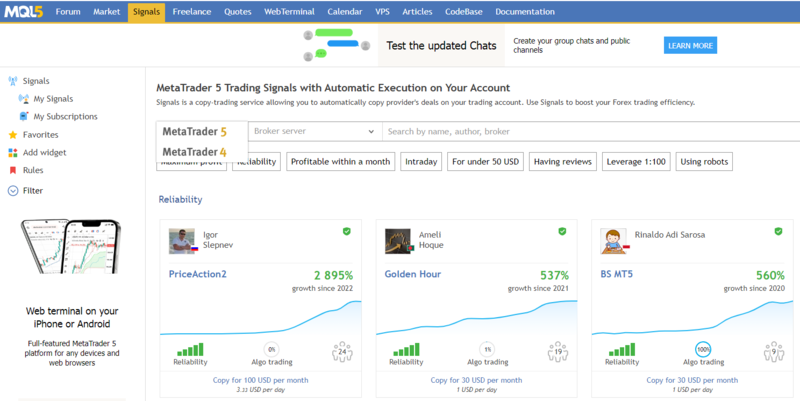Click Igor Slepnev's avatar
The image size is (800, 401).
pyautogui.click(x=183, y=241)
